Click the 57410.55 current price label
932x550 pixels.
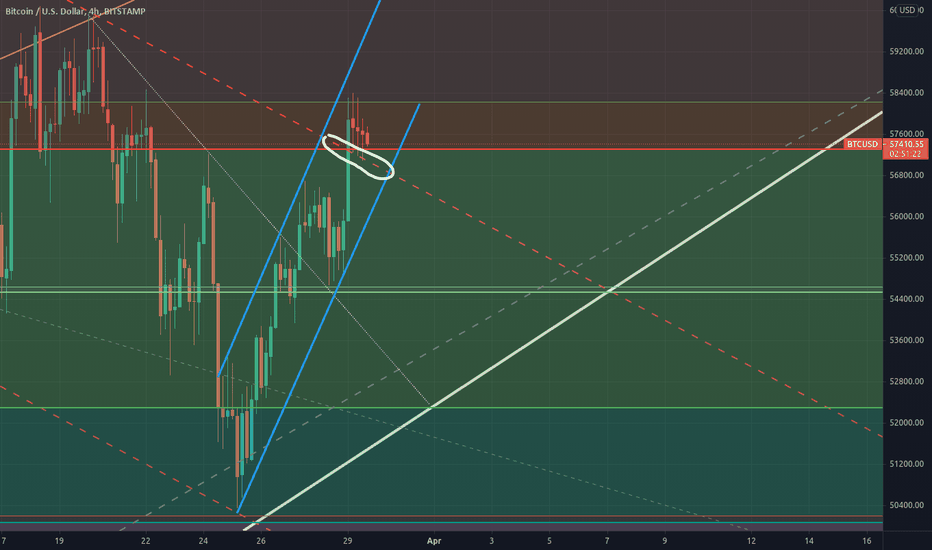pyautogui.click(x=906, y=144)
